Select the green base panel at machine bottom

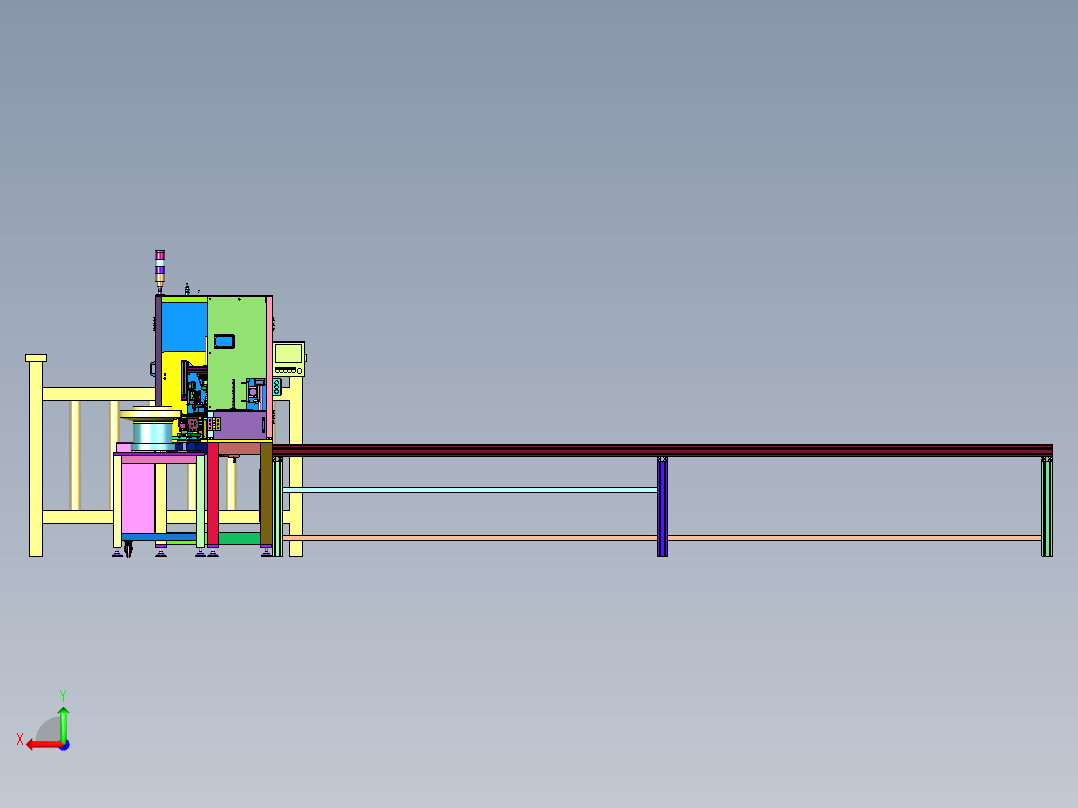[x=239, y=538]
